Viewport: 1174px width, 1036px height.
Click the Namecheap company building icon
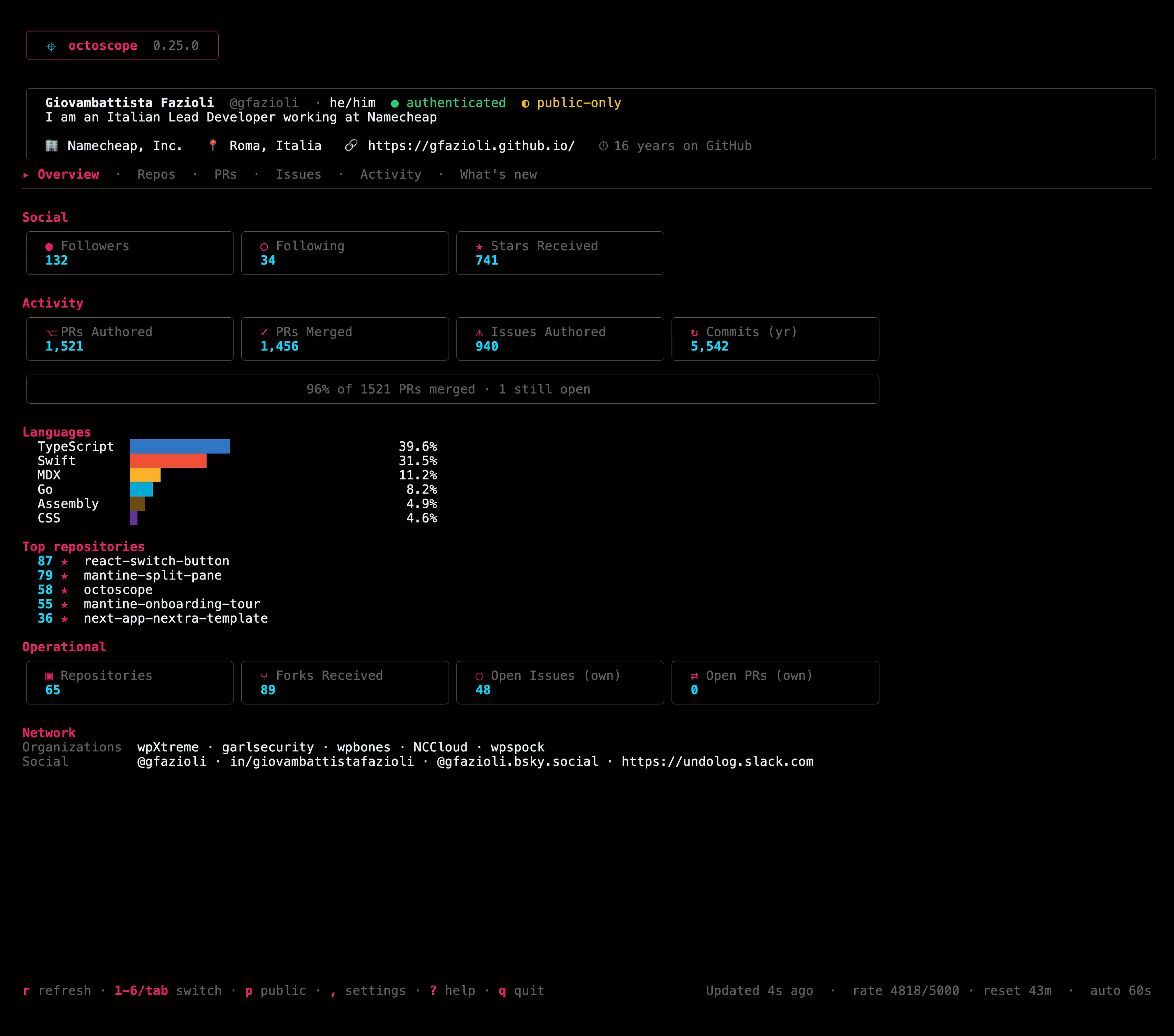click(x=52, y=146)
